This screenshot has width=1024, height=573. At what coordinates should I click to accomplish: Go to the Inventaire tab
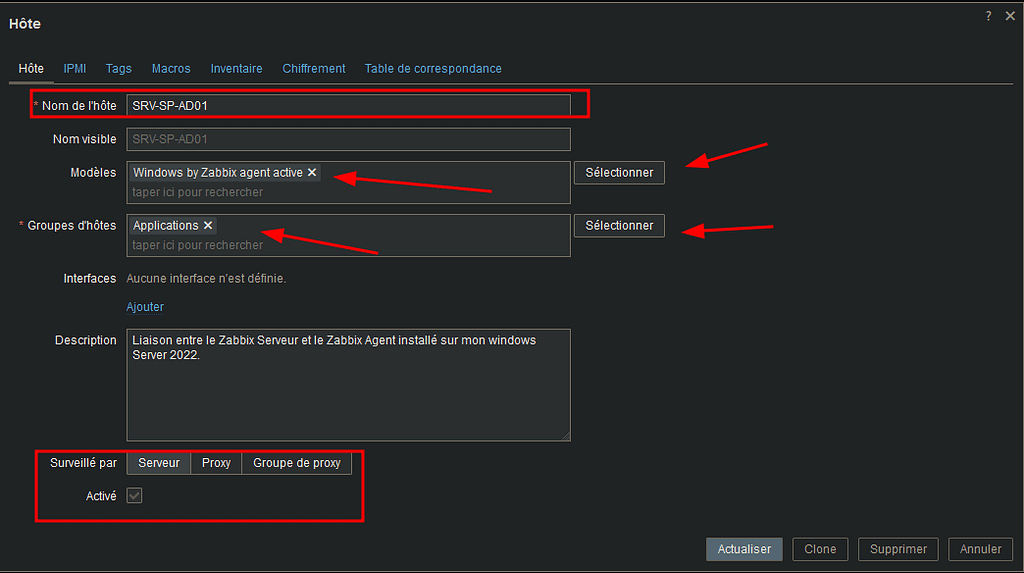point(236,69)
